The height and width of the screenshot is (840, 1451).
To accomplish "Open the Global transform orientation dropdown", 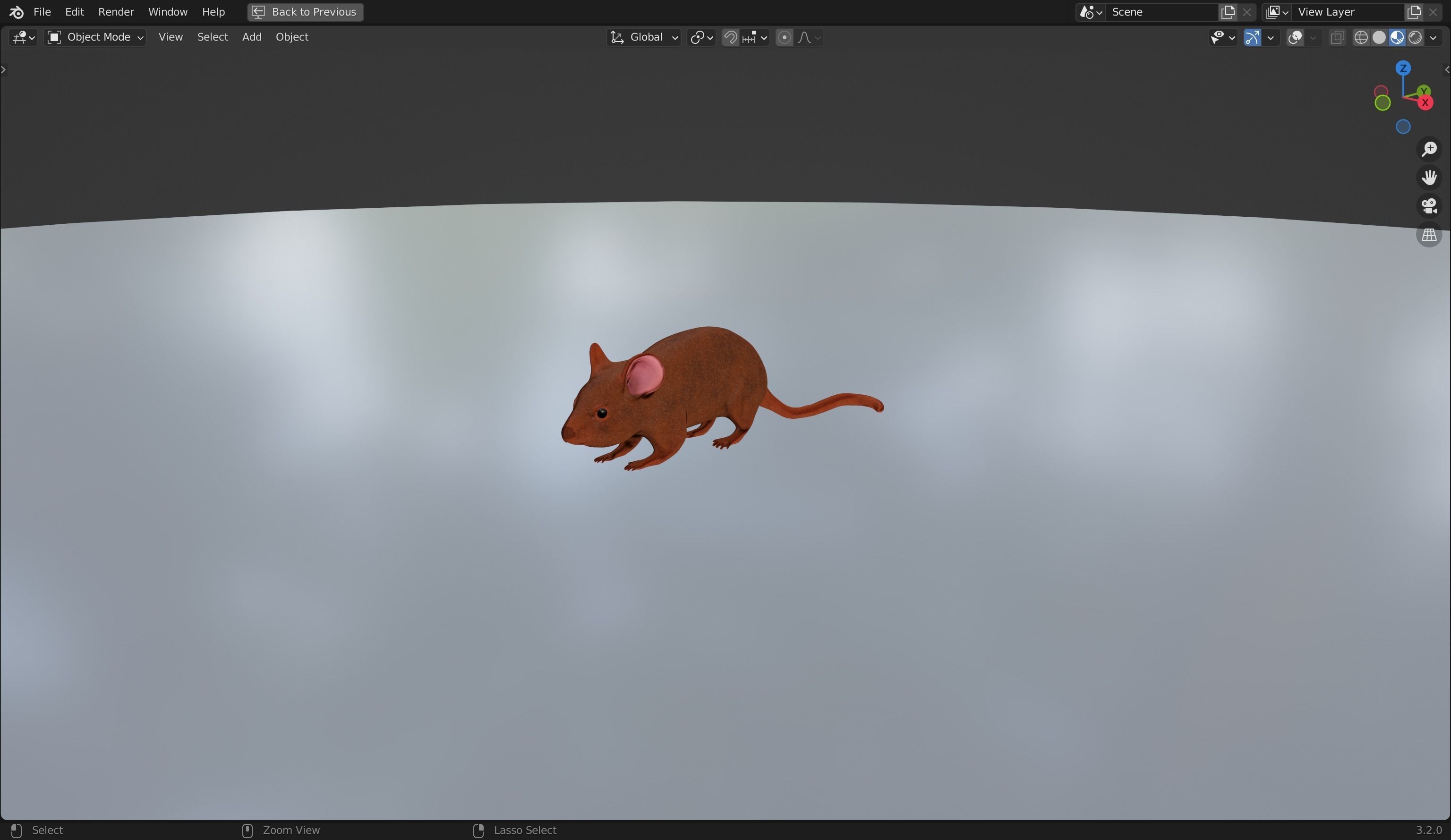I will (x=644, y=37).
